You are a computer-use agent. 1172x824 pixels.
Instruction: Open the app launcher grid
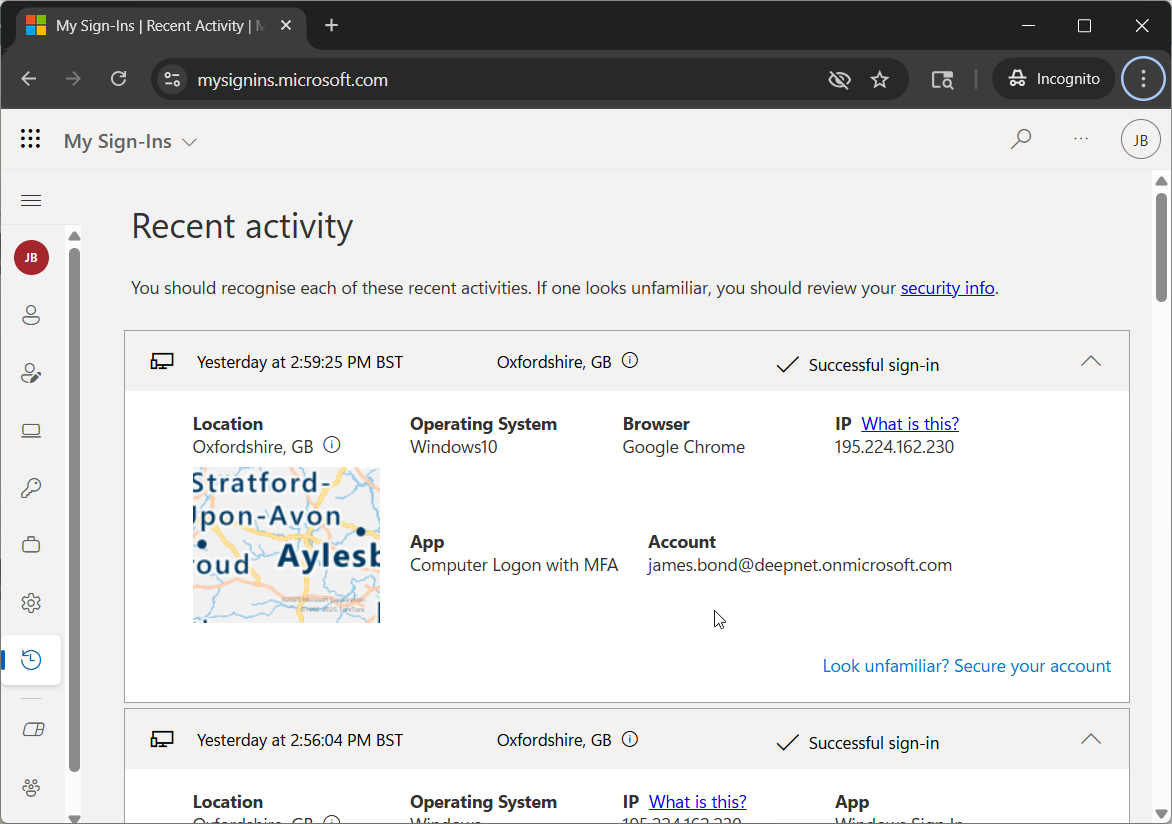click(x=31, y=139)
